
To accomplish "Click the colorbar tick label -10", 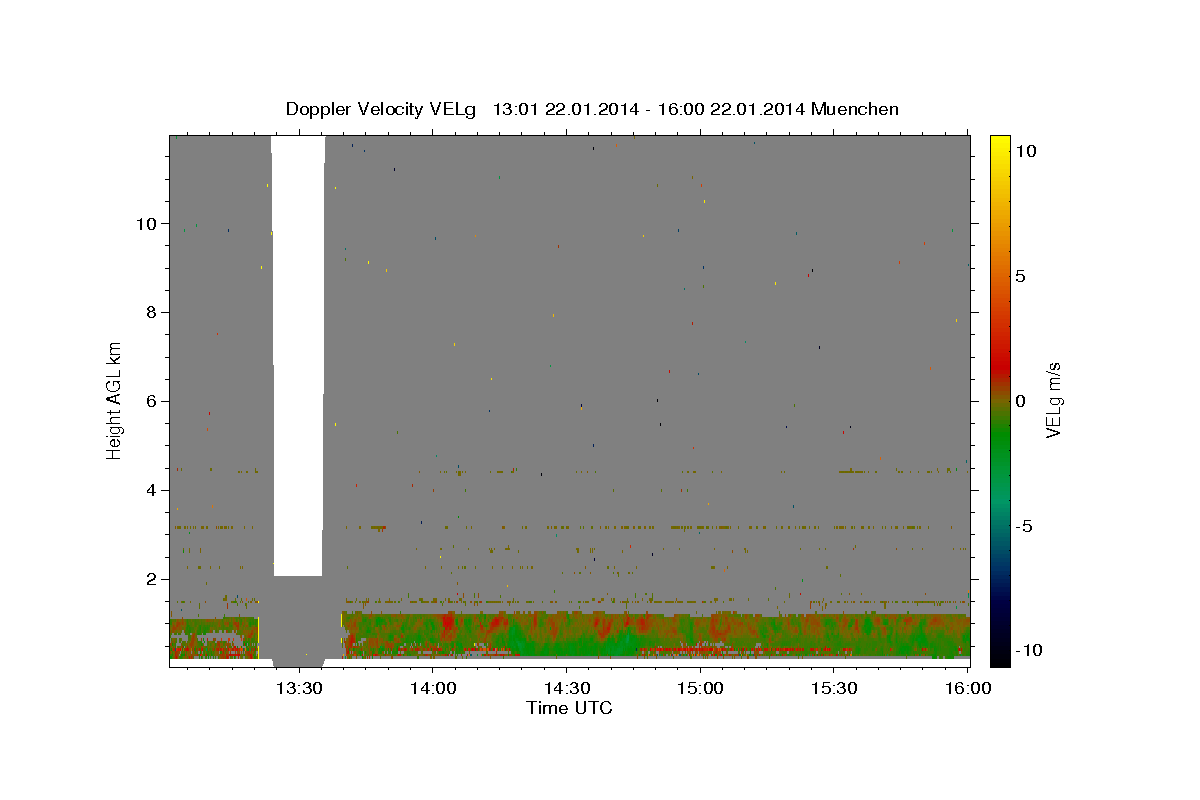I will 1028,650.
